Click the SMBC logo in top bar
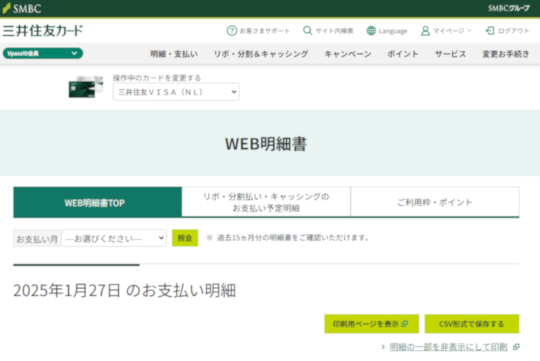 (22, 8)
